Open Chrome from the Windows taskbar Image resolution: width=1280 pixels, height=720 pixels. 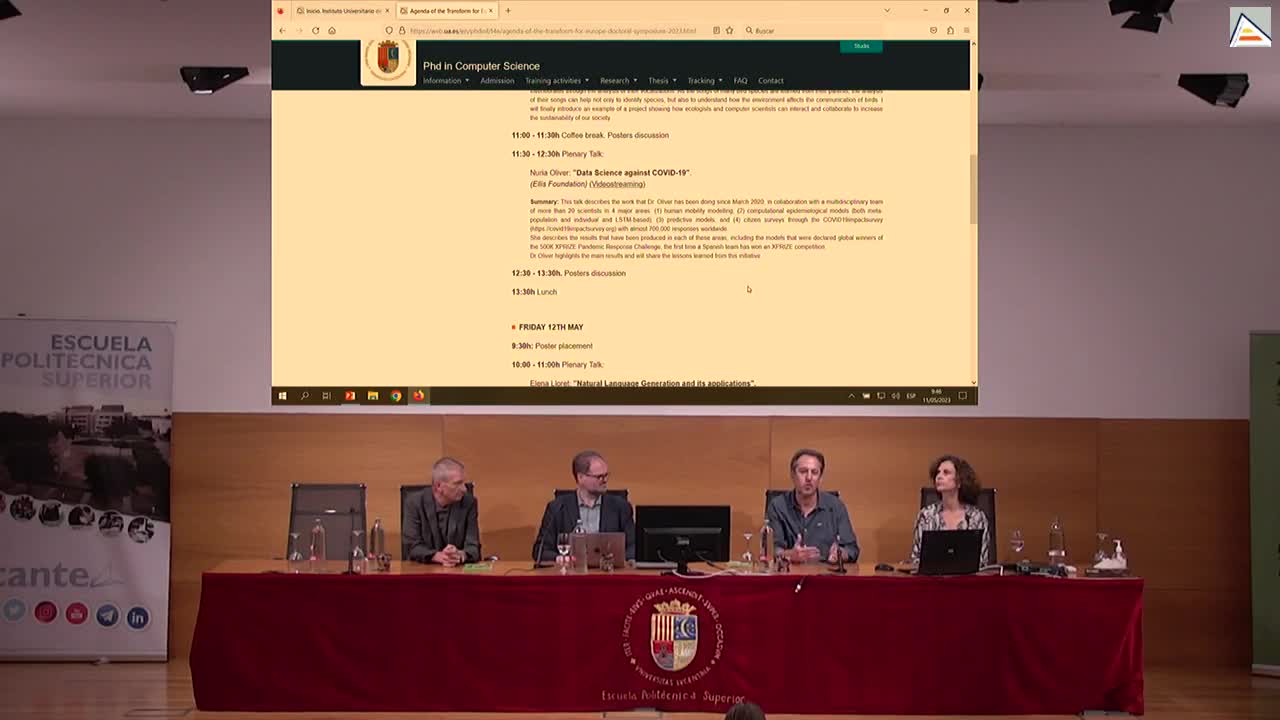click(x=396, y=396)
